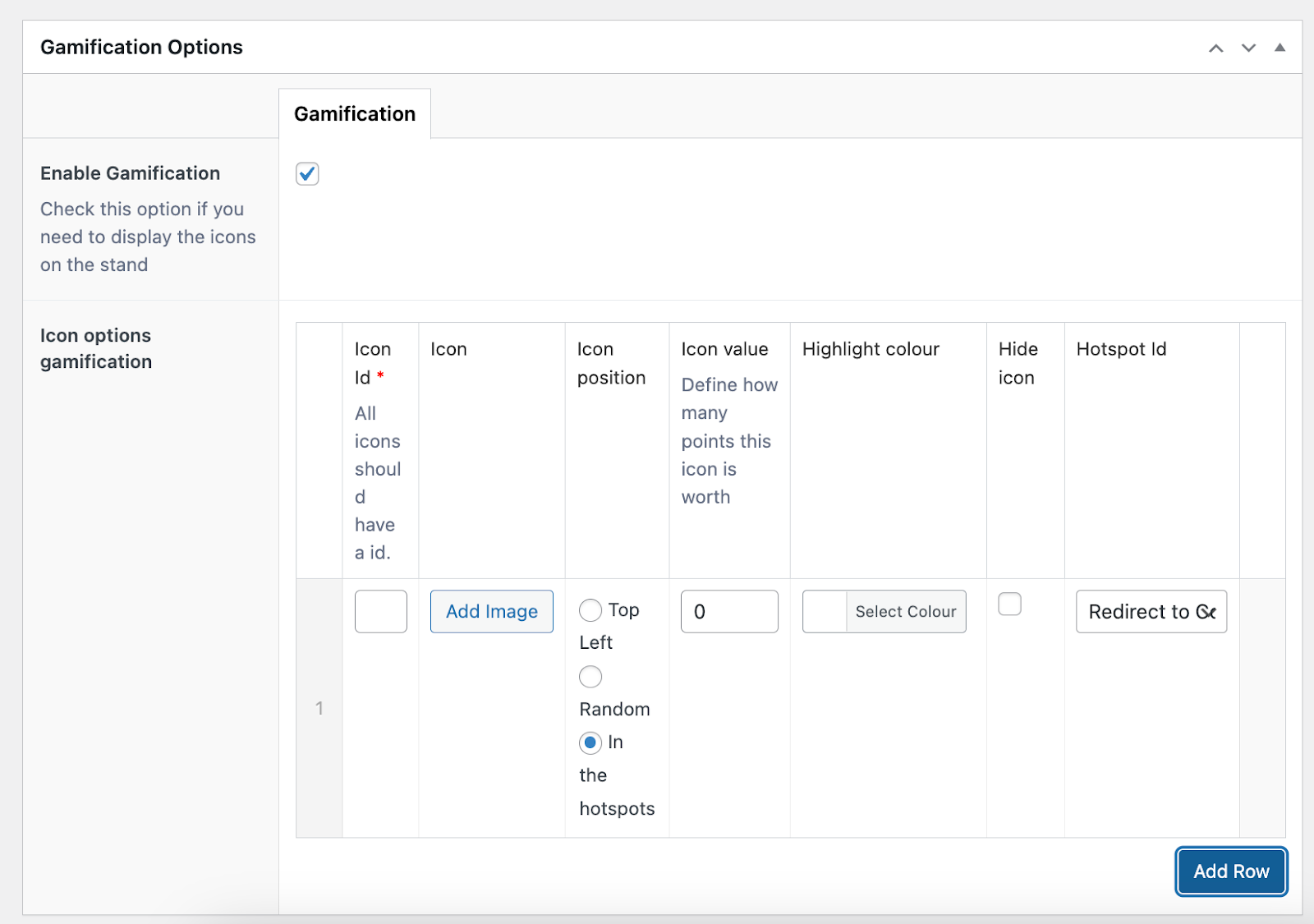Switch to the Gamification tab

point(355,114)
